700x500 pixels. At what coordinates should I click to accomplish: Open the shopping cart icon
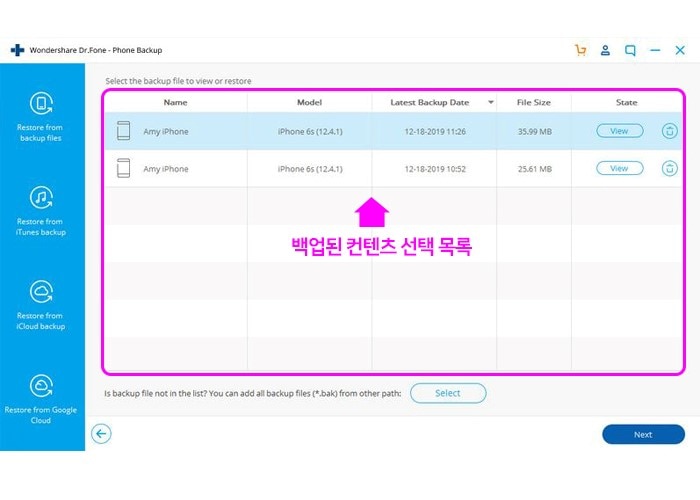coord(580,50)
